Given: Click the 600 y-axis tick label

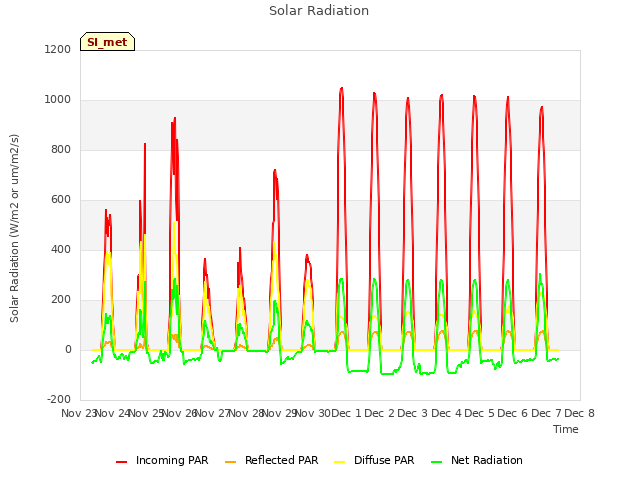Looking at the screenshot, I should point(61,200).
